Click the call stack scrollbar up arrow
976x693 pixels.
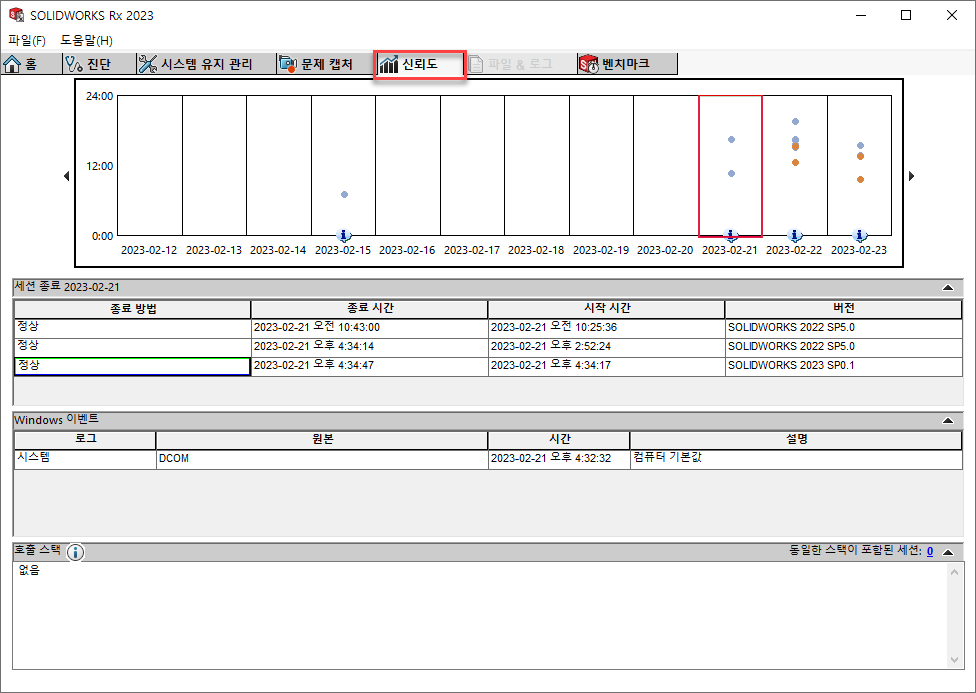(x=955, y=572)
